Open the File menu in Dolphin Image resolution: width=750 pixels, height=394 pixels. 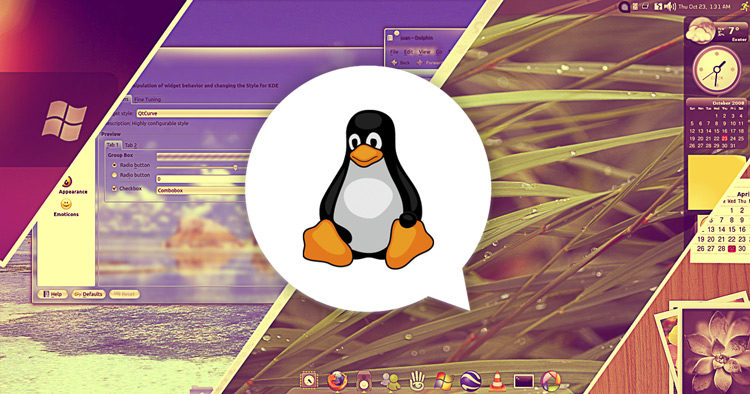tap(394, 52)
